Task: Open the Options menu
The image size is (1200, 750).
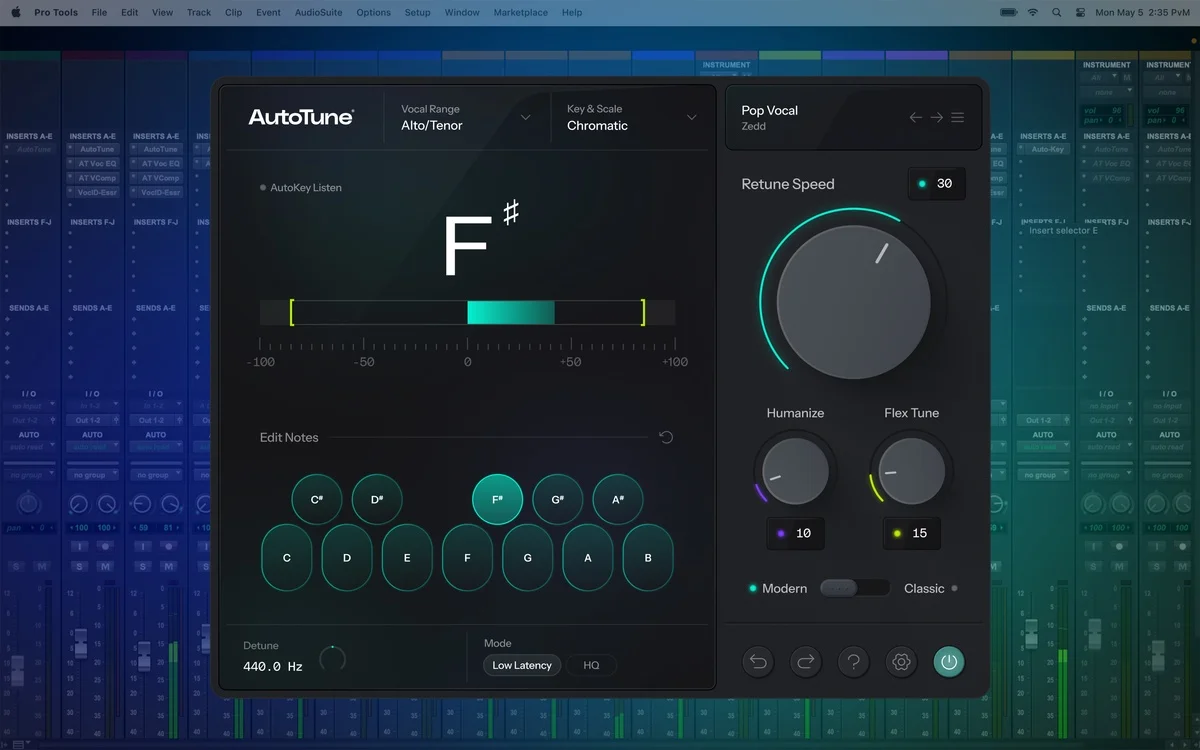Action: click(373, 12)
